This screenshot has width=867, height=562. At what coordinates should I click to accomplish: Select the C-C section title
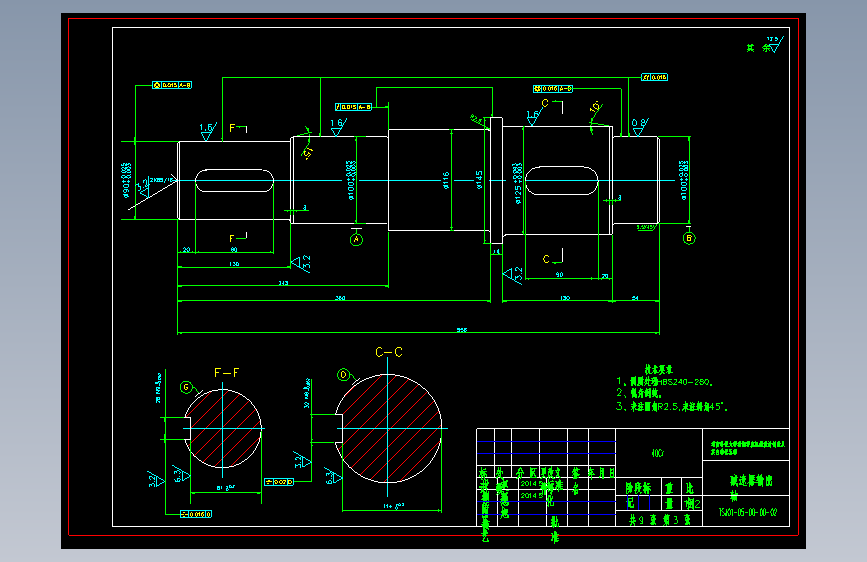(389, 352)
